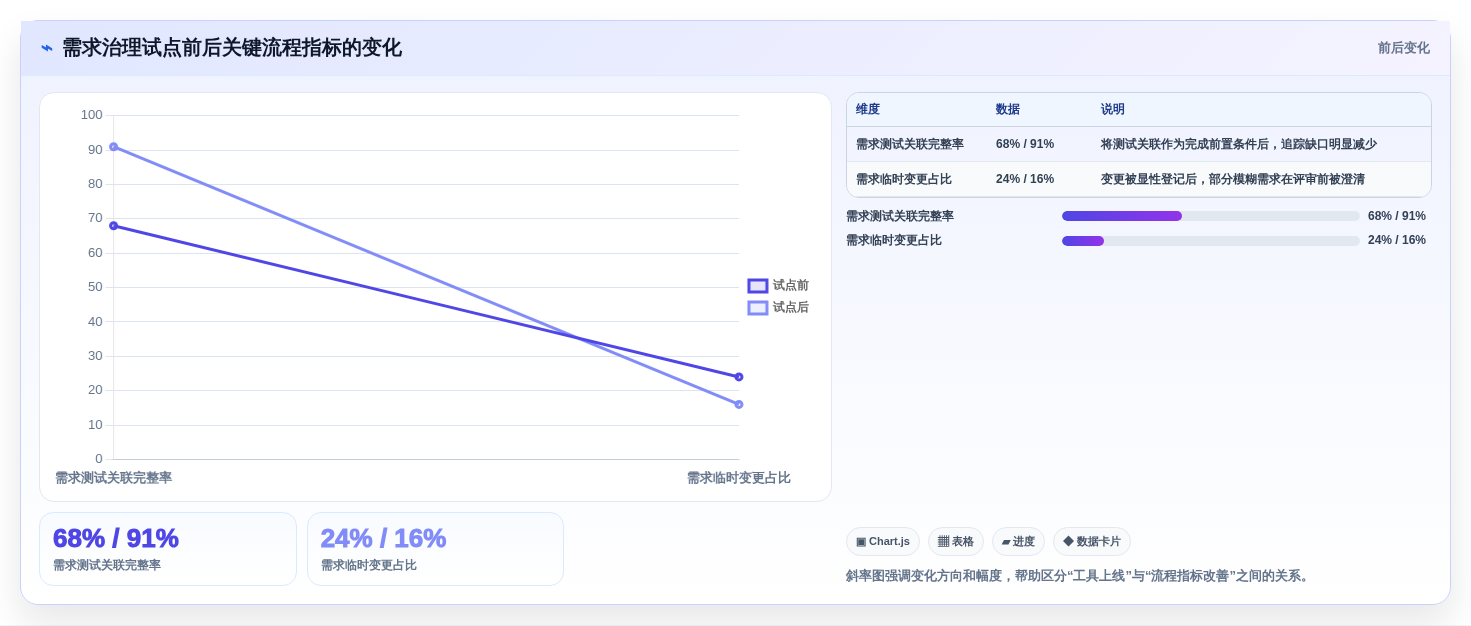Select the 进度 tag
Image resolution: width=1471 pixels, height=626 pixels.
point(1018,542)
